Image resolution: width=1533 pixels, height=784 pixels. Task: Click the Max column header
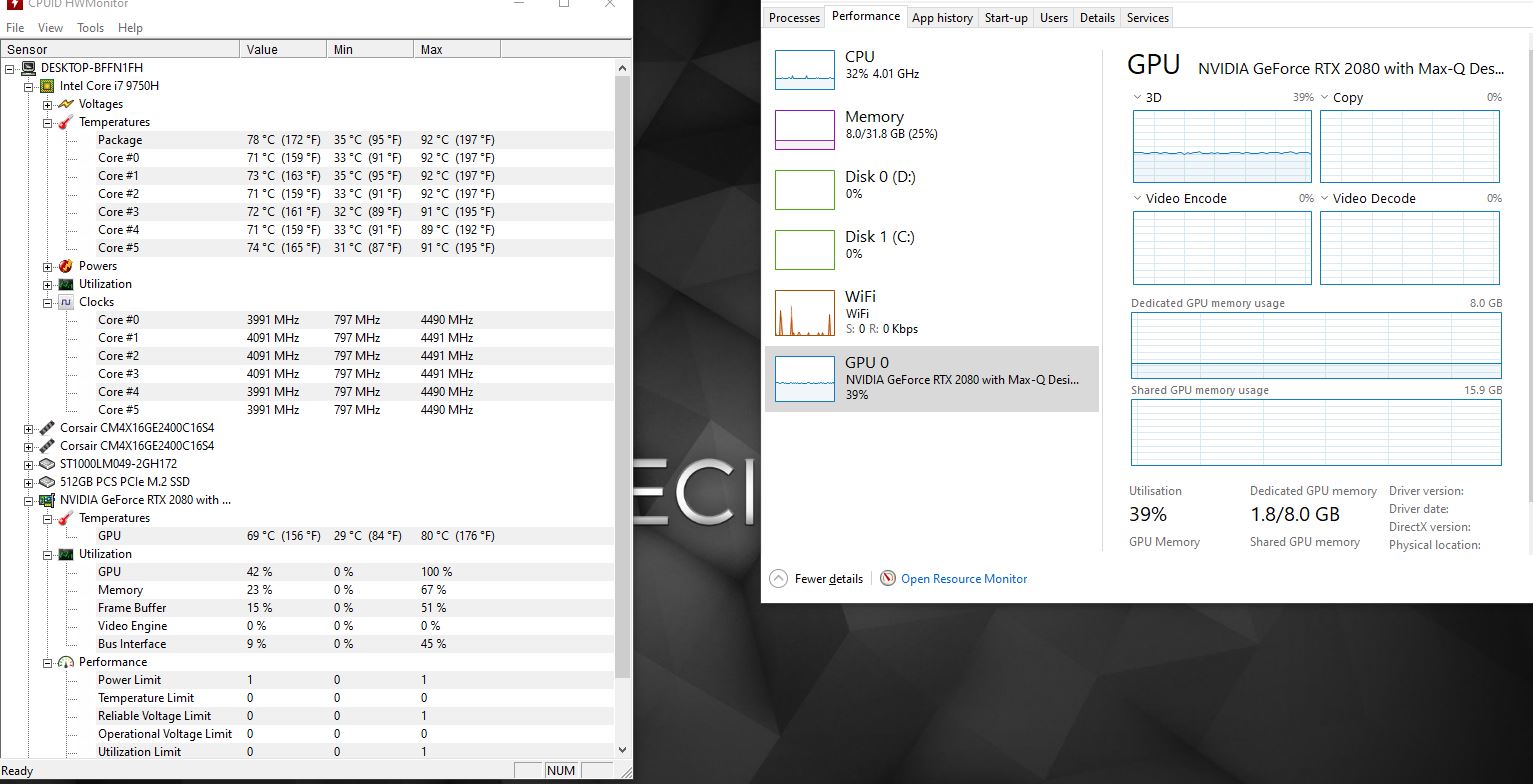(x=457, y=49)
